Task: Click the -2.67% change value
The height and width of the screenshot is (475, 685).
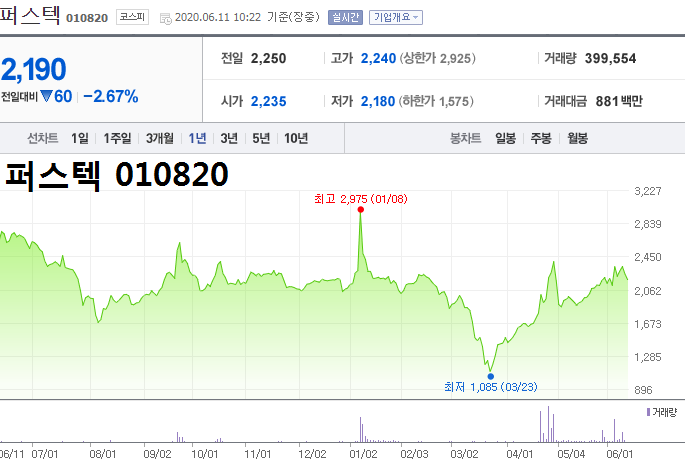Action: 111,97
